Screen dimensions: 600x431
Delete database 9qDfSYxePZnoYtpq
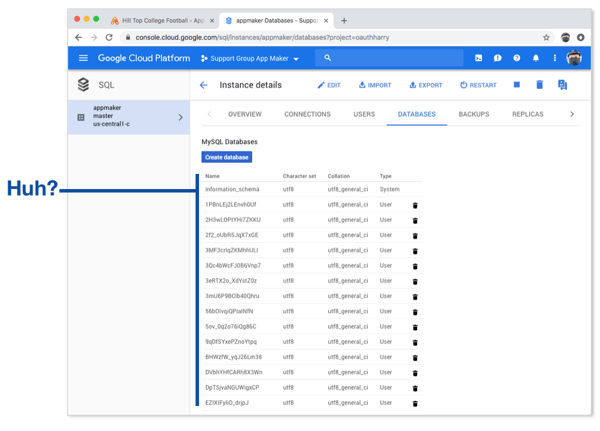pos(415,343)
